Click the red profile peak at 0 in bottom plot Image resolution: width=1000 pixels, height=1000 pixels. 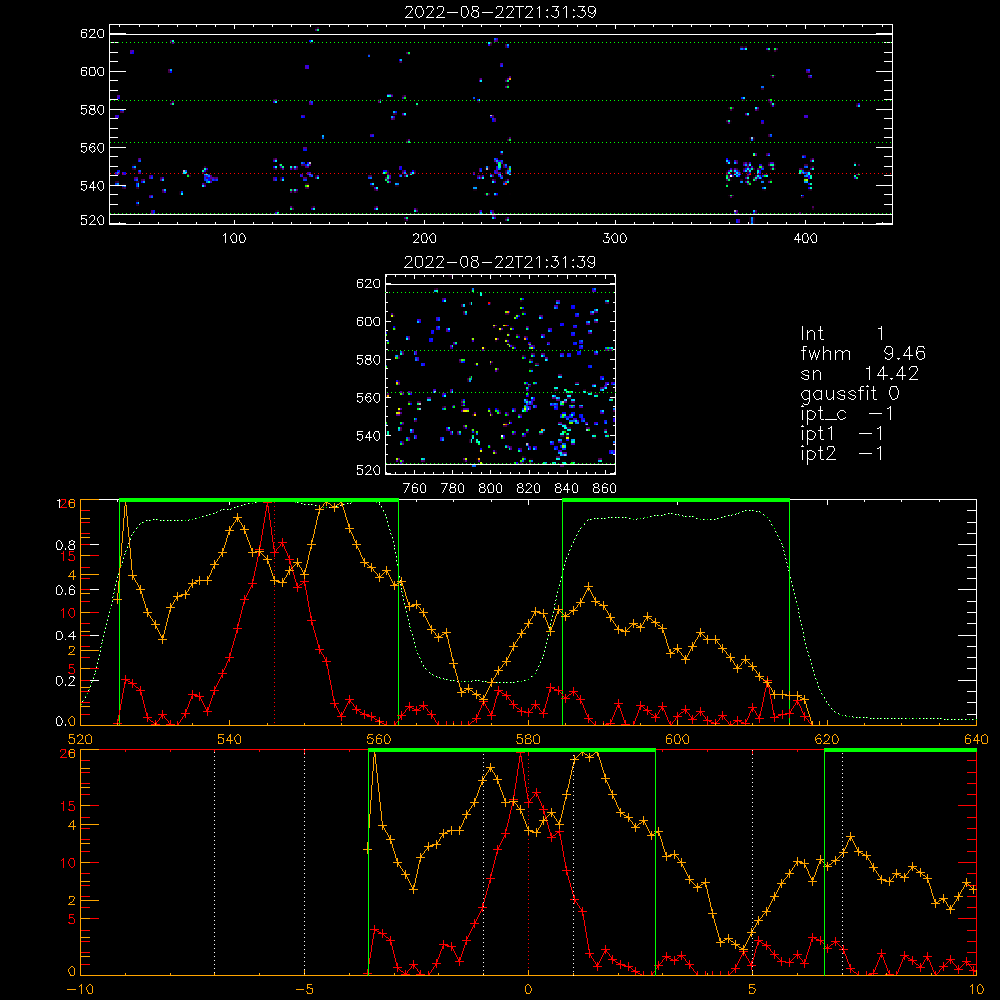click(x=521, y=754)
